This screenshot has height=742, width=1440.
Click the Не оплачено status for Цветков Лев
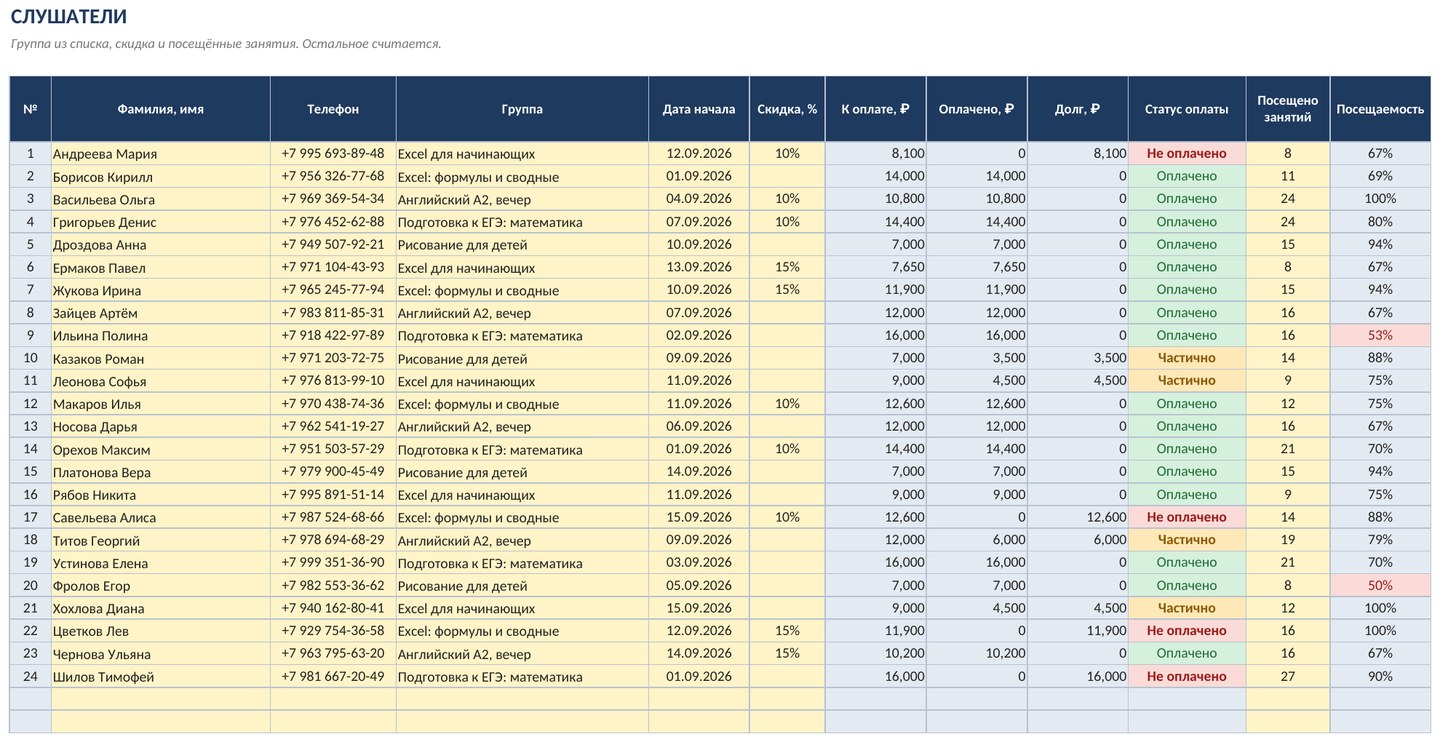pos(1187,631)
